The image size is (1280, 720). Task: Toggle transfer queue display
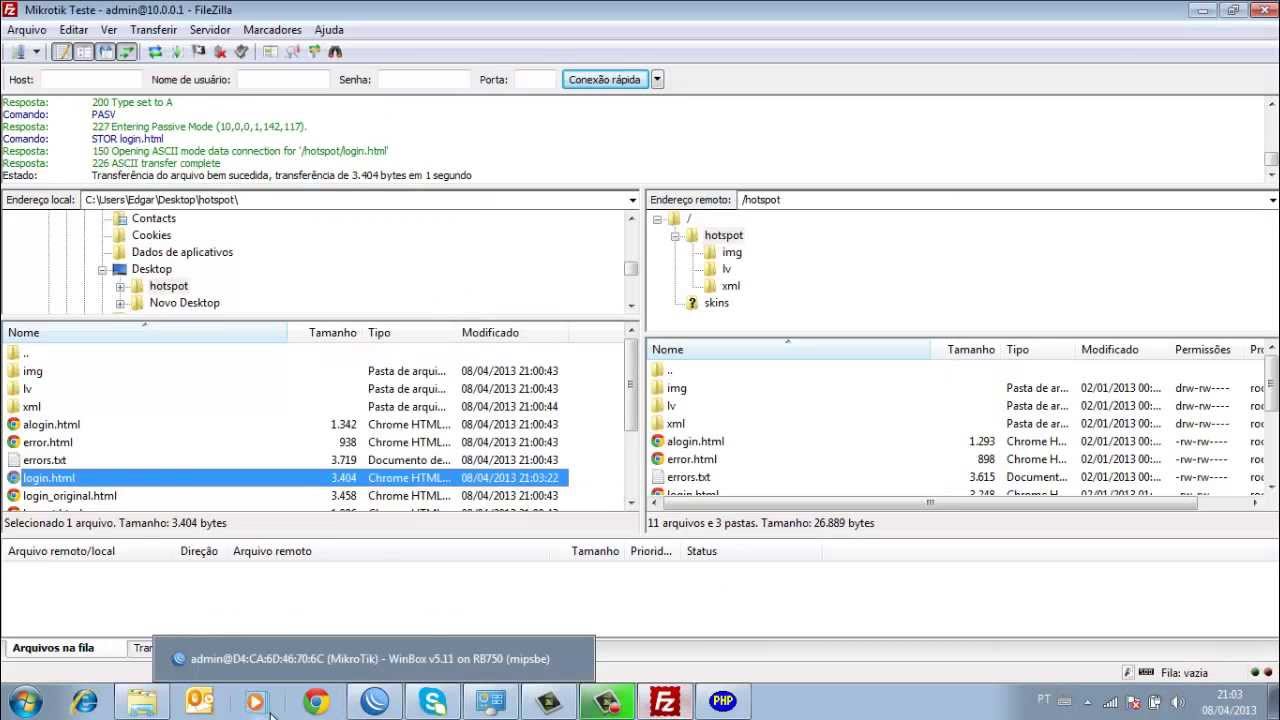point(127,52)
